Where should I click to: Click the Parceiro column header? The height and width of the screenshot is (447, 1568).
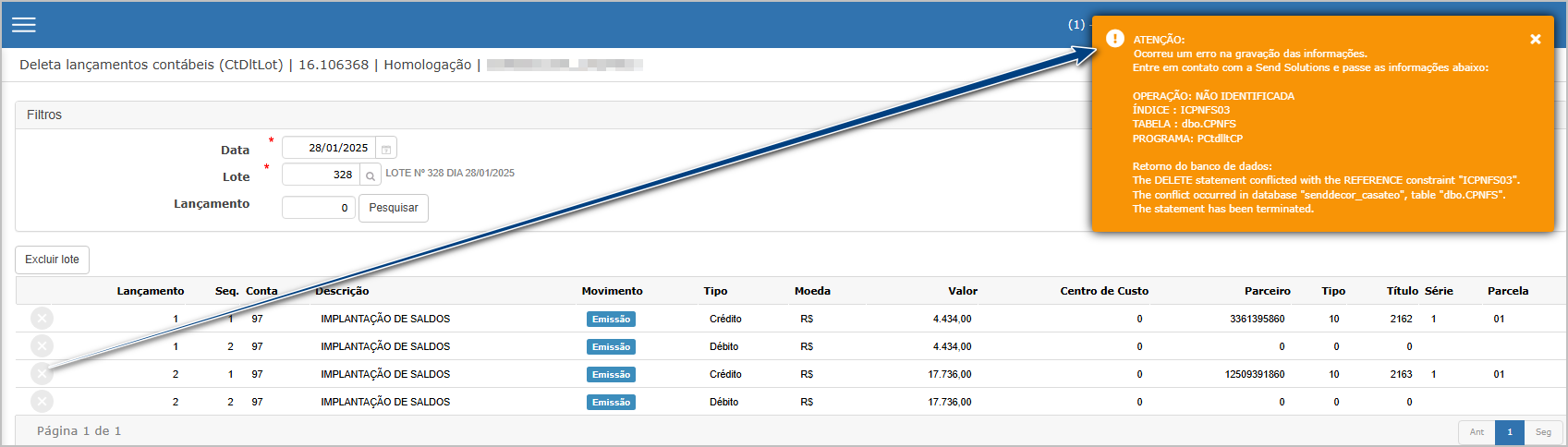tap(1268, 291)
